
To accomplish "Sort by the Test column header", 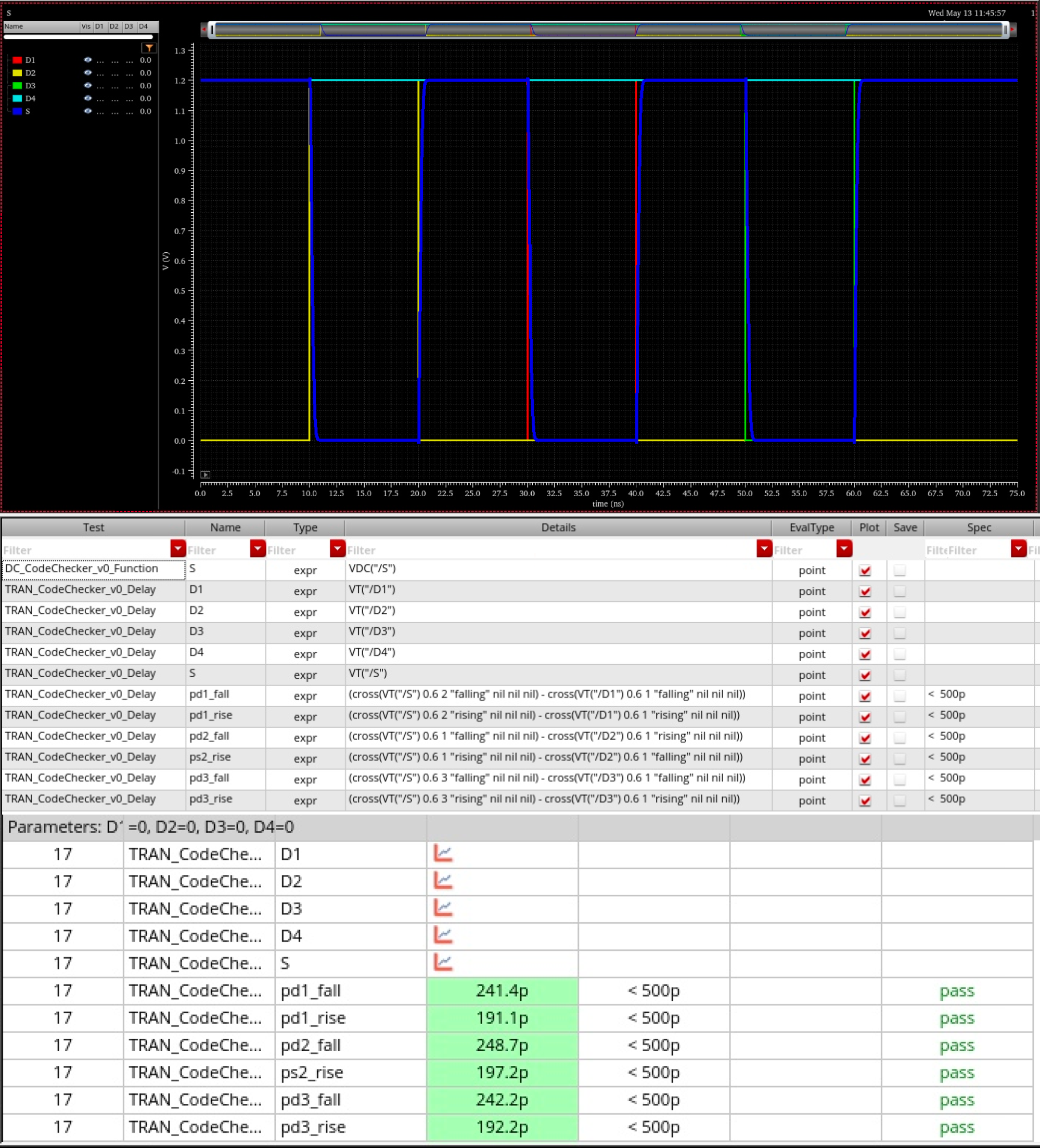I will tap(94, 527).
